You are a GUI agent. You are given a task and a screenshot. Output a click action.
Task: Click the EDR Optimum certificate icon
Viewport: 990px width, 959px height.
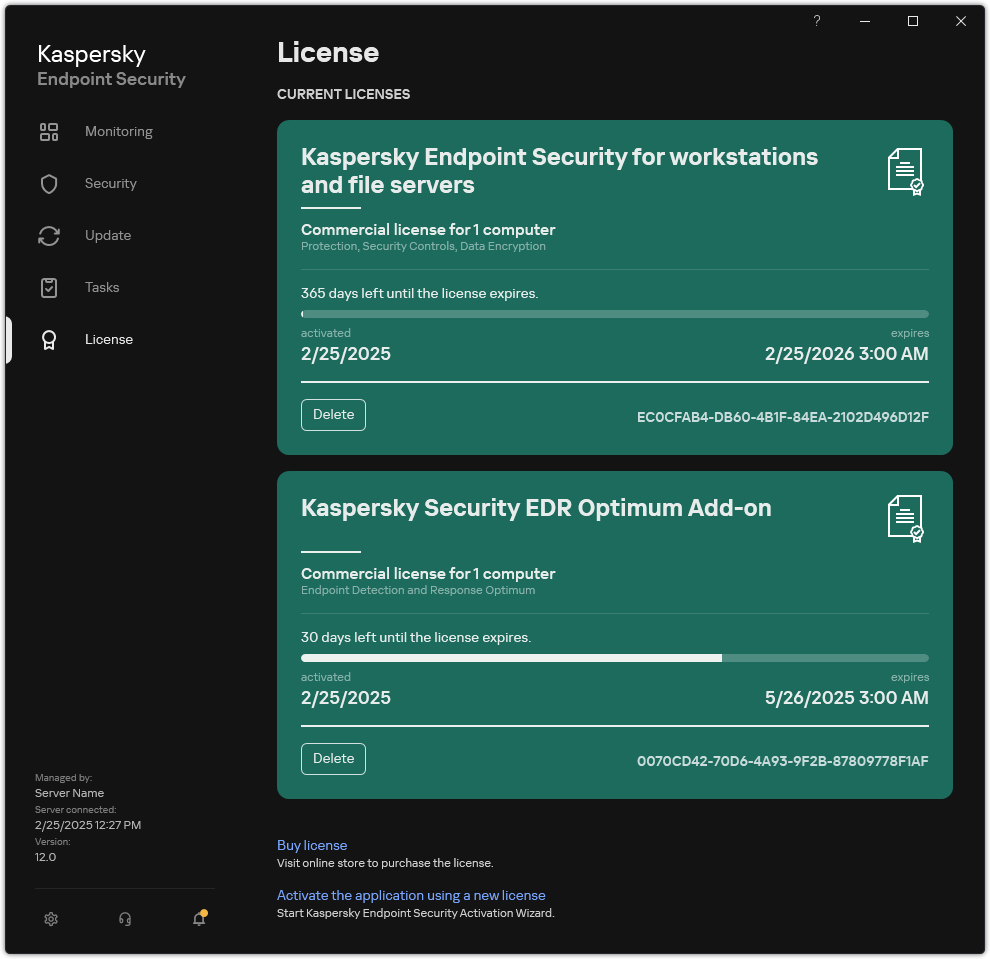click(x=905, y=517)
